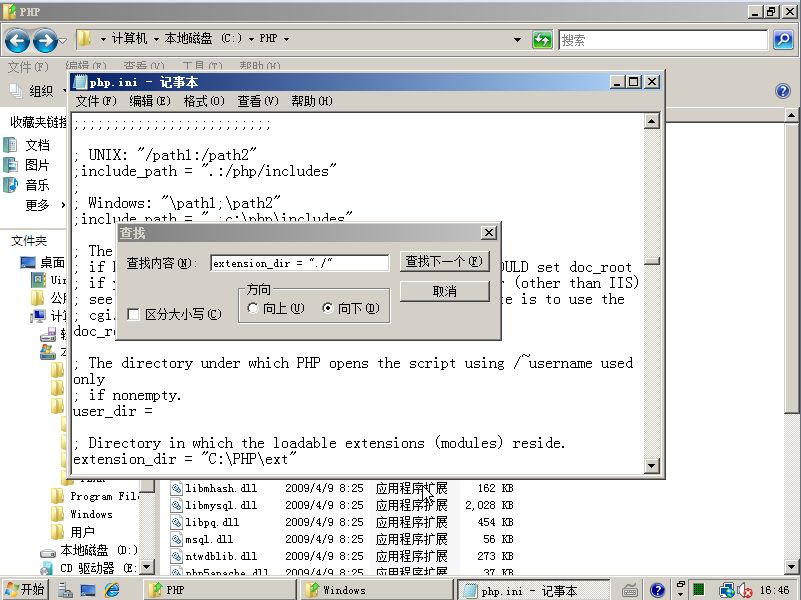
Task: Switch to PHP taskbar window button
Action: (221, 590)
